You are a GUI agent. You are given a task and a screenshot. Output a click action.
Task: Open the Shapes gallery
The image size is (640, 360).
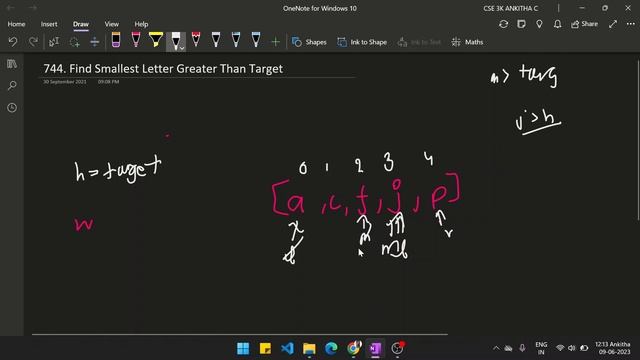(x=309, y=42)
